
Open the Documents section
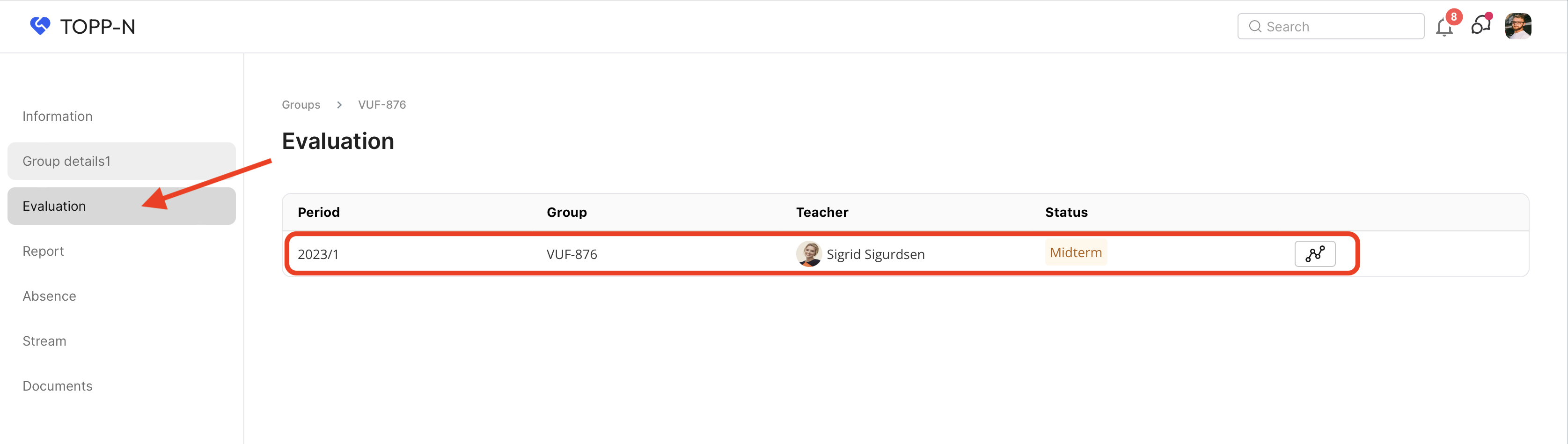[x=58, y=387]
